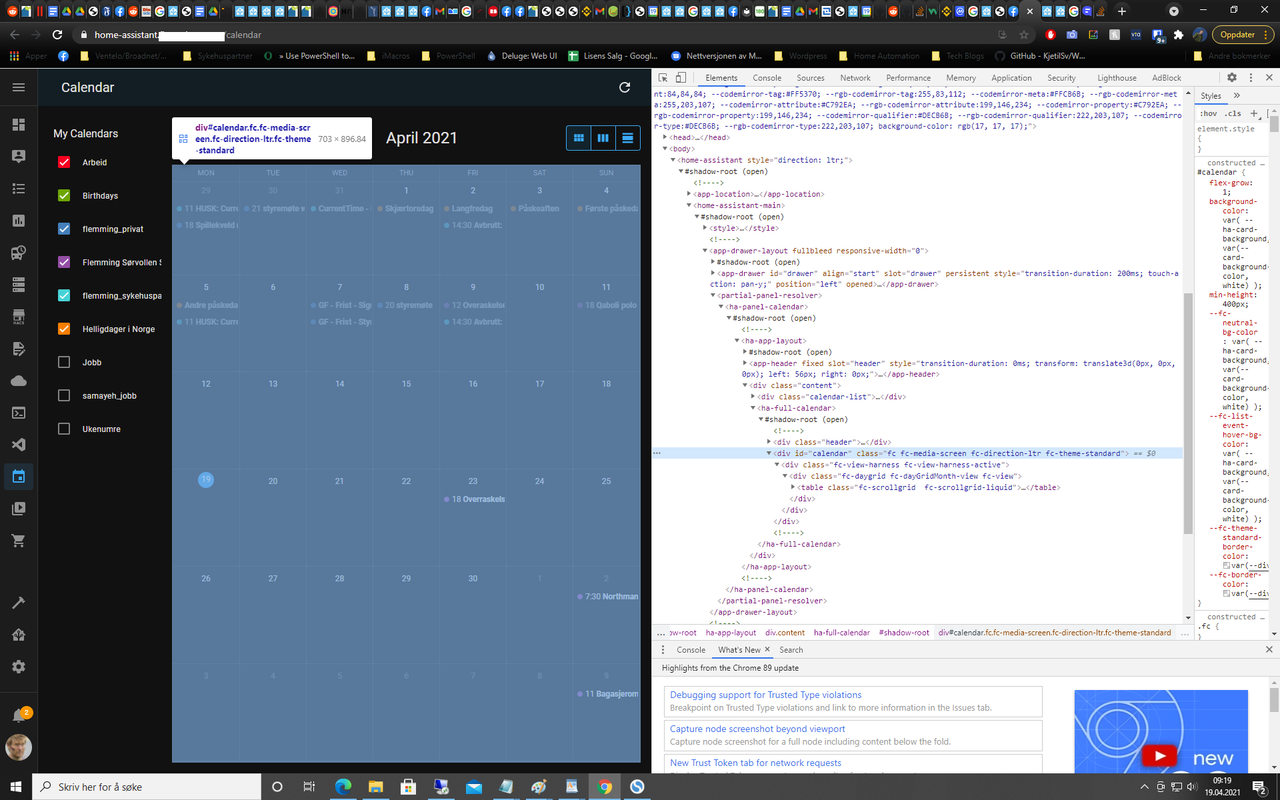Toggle the Birthdays calendar checkbox
1280x800 pixels.
(x=65, y=196)
